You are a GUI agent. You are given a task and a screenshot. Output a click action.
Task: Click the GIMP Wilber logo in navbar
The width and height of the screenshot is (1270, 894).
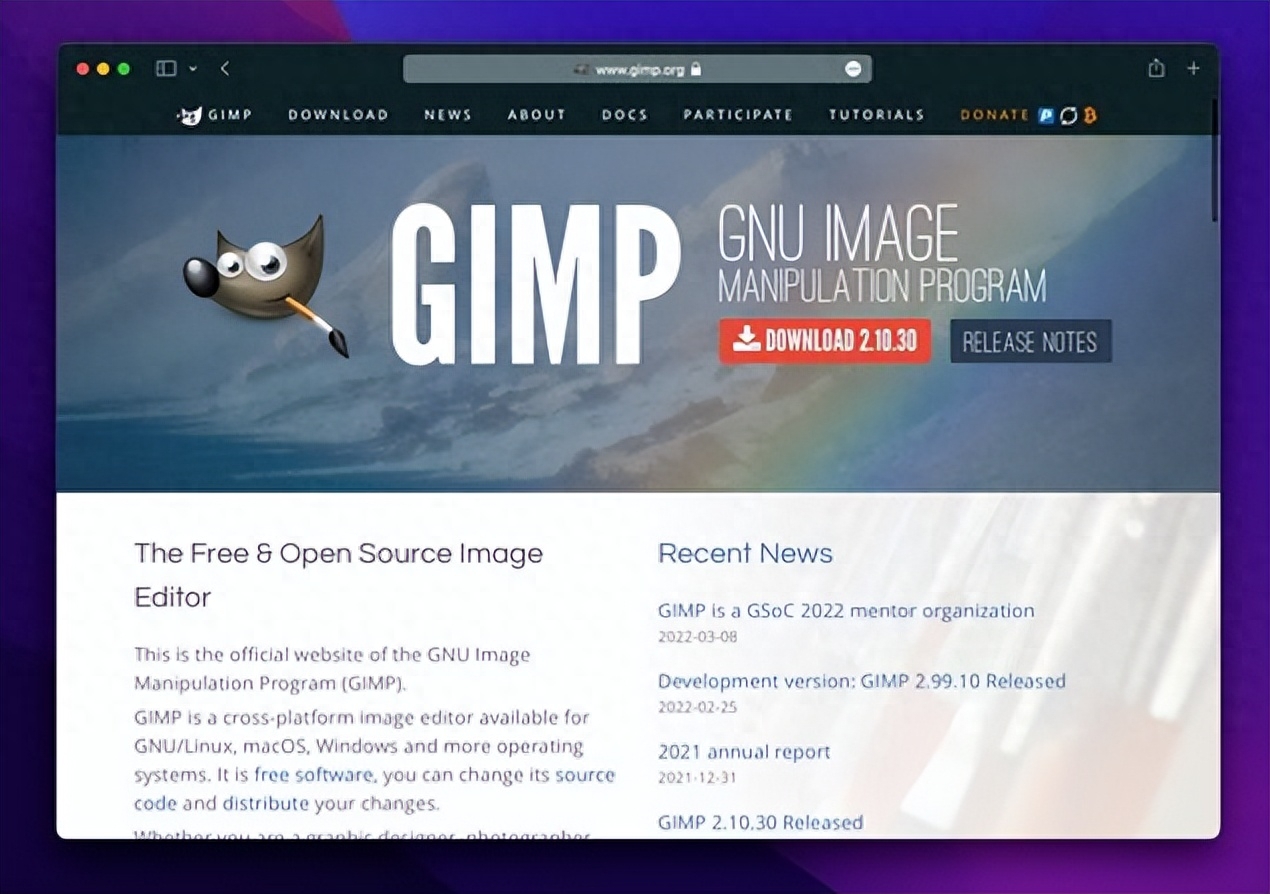tap(190, 115)
